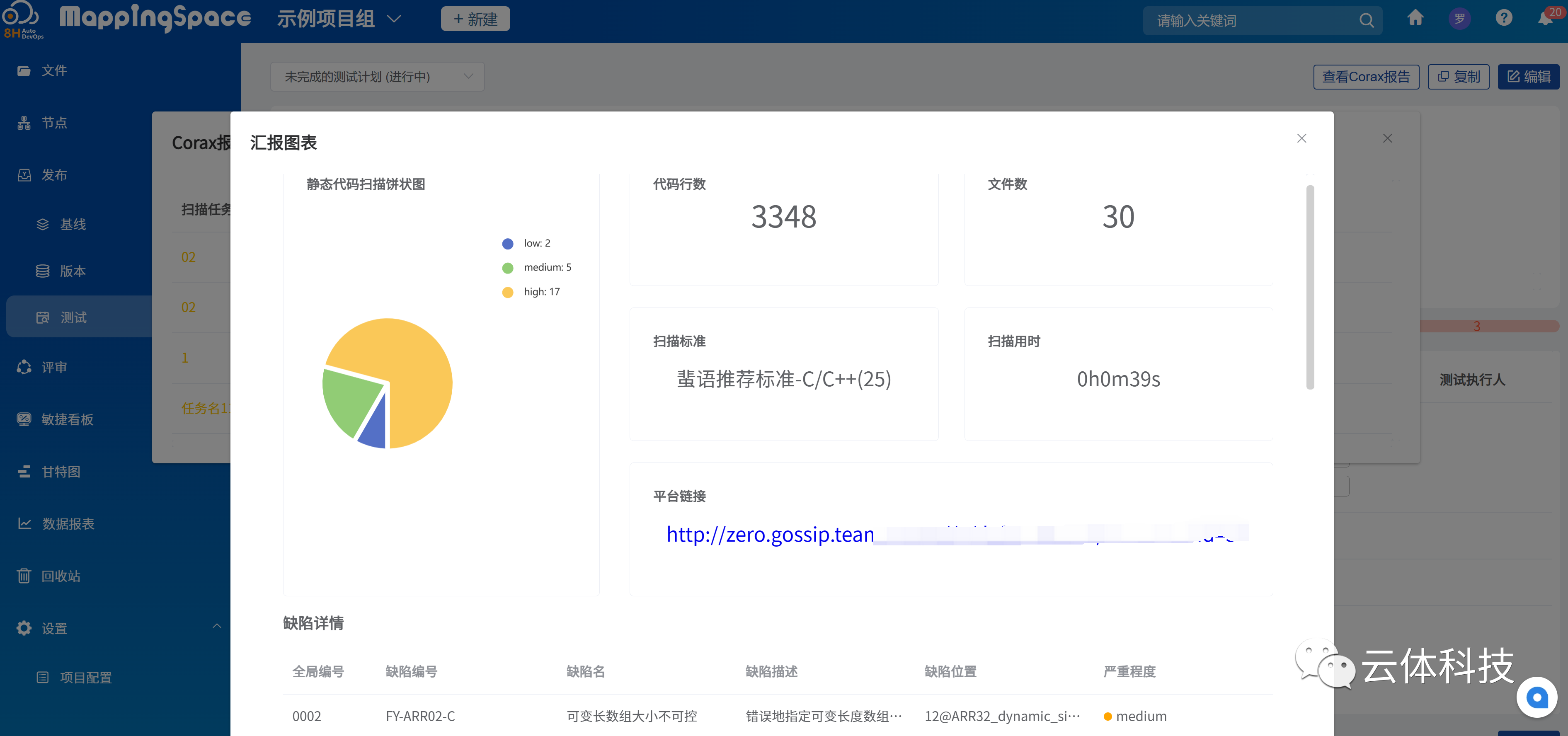1568x736 pixels.
Task: Toggle the high legend entry
Action: 531,292
